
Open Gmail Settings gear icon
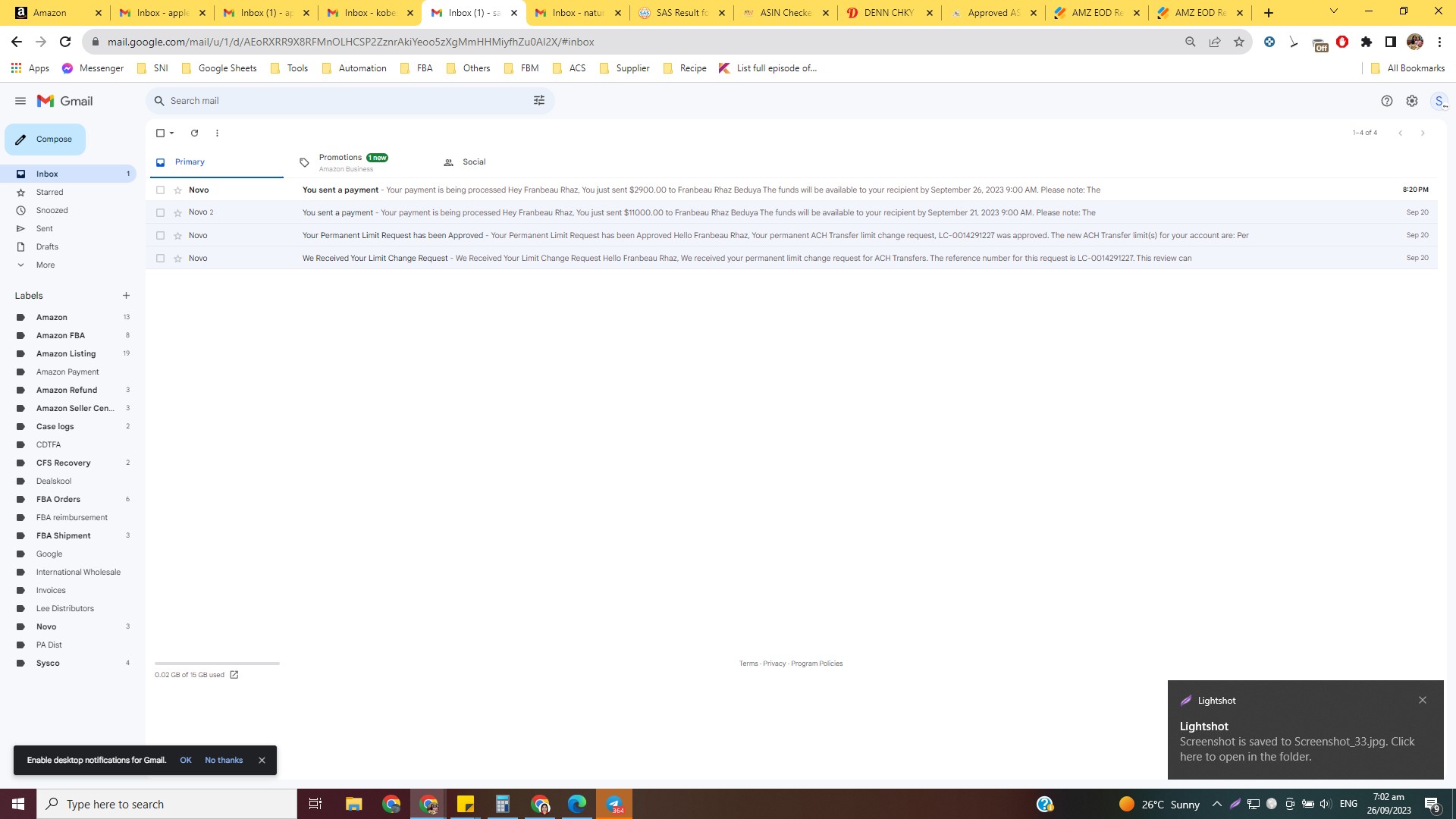point(1412,101)
